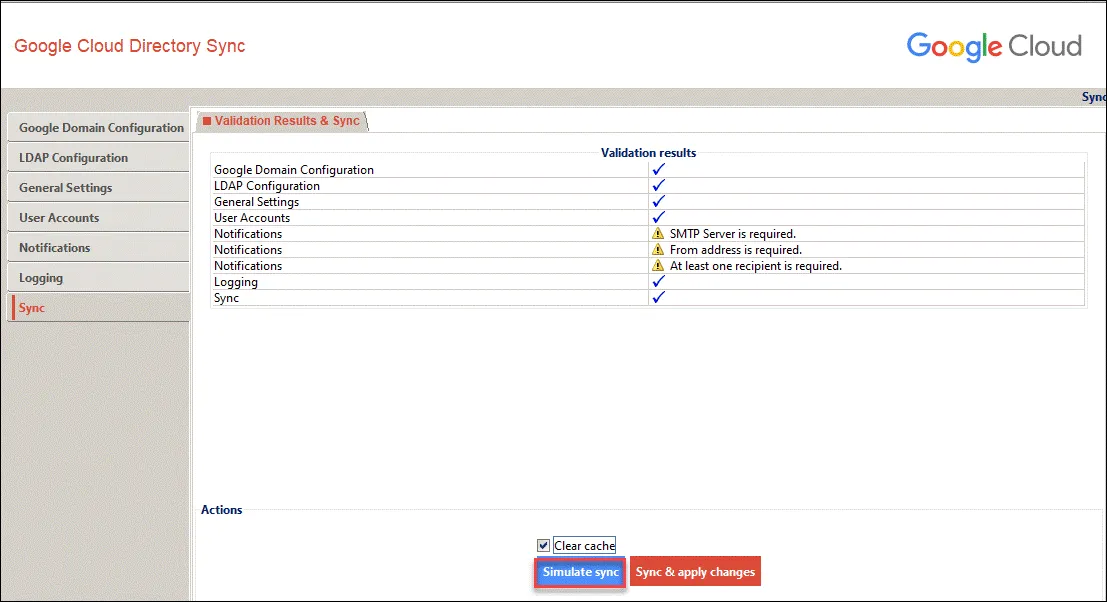The width and height of the screenshot is (1107, 602).
Task: Click Notifications label in recipient row
Action: coord(248,266)
